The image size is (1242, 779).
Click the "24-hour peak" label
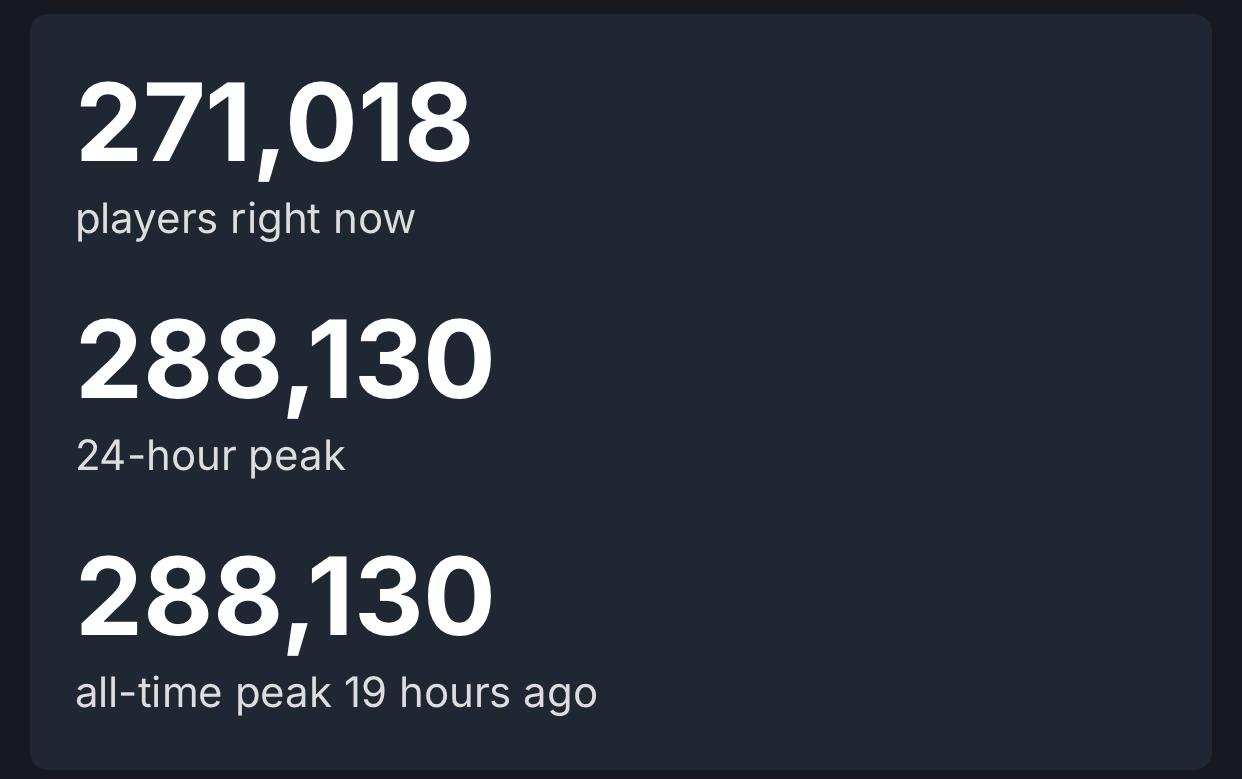[x=210, y=456]
